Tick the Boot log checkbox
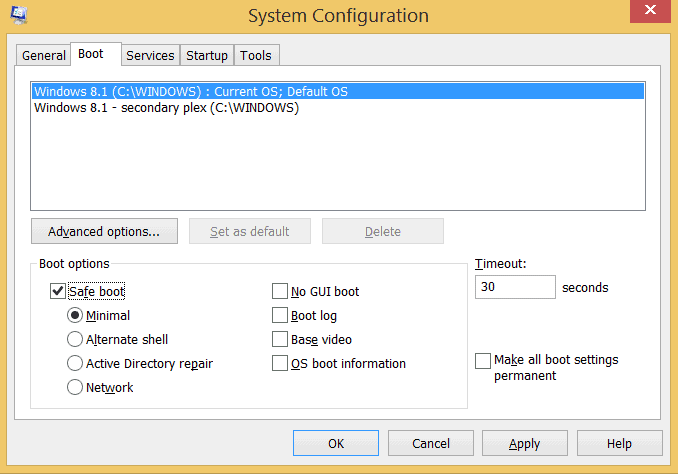This screenshot has width=678, height=475. coord(280,316)
